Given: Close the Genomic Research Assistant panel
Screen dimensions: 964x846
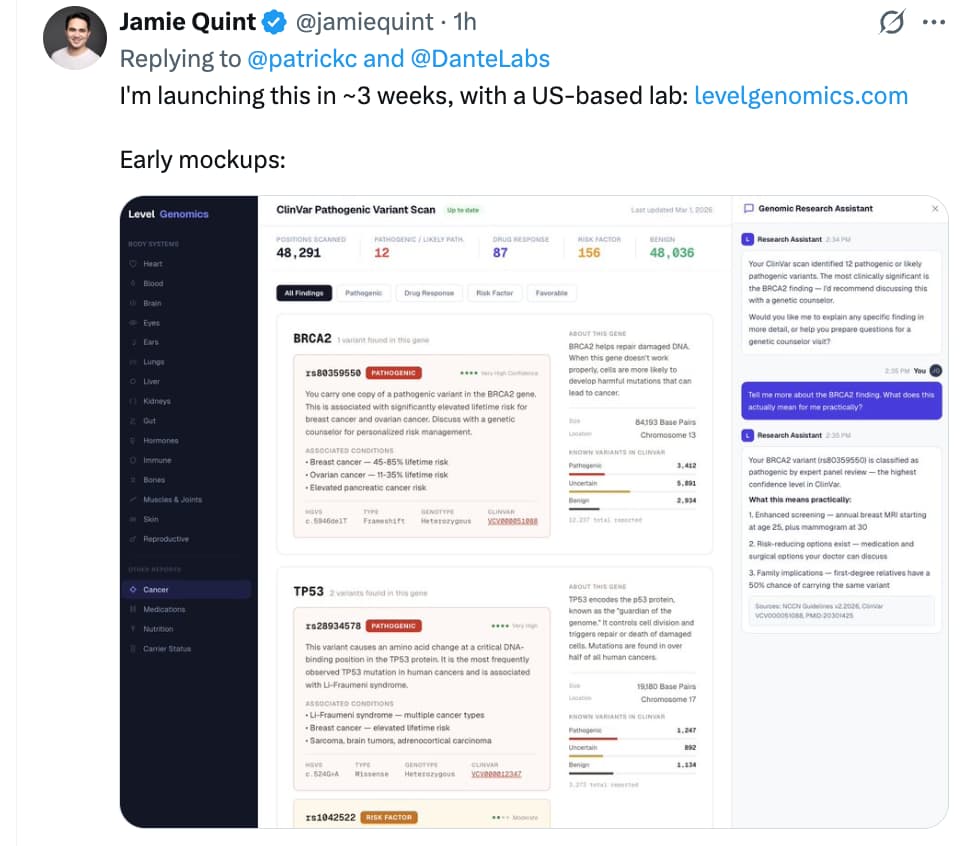Looking at the screenshot, I should (x=935, y=209).
